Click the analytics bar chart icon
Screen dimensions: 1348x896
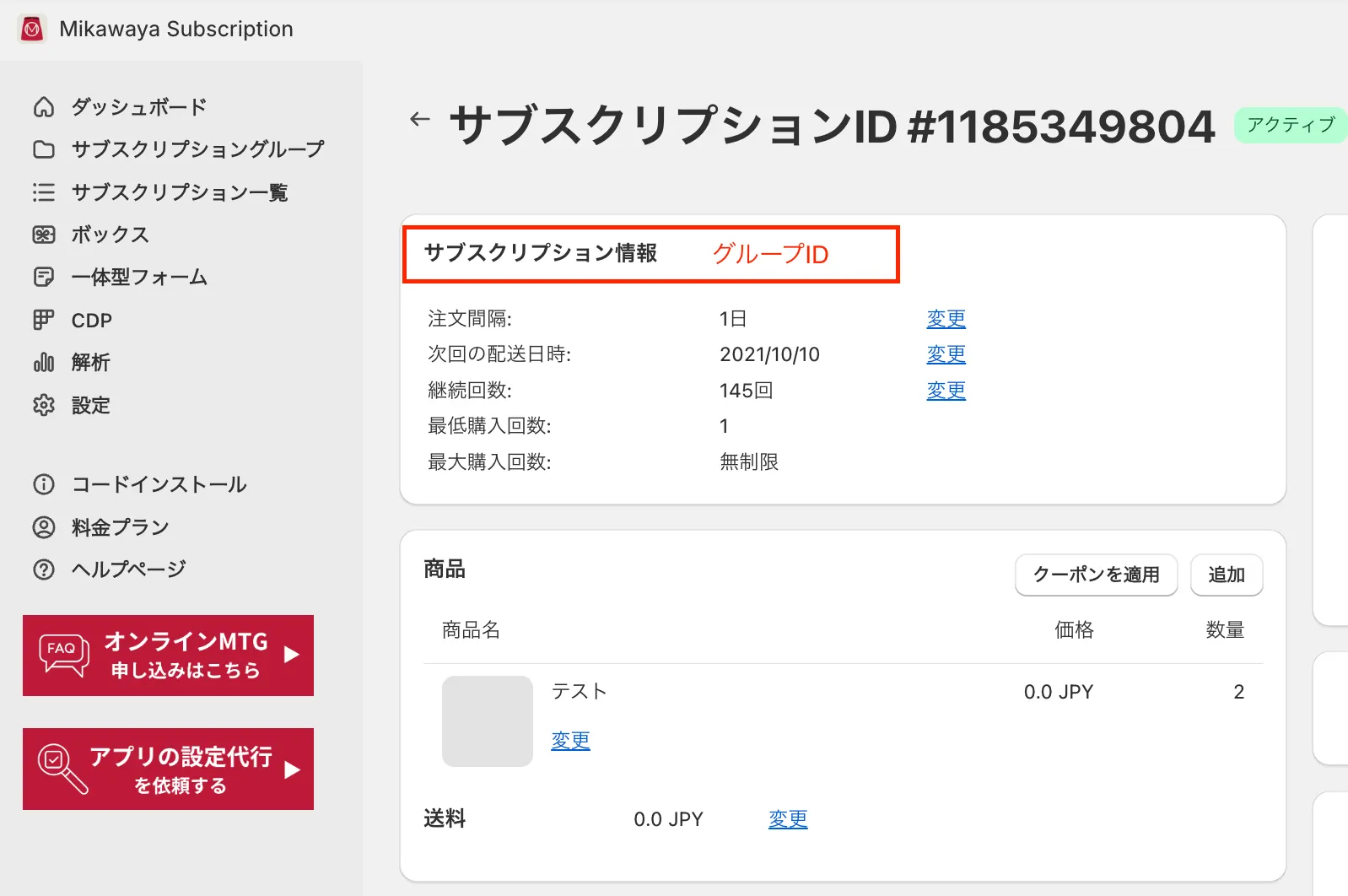(x=44, y=363)
